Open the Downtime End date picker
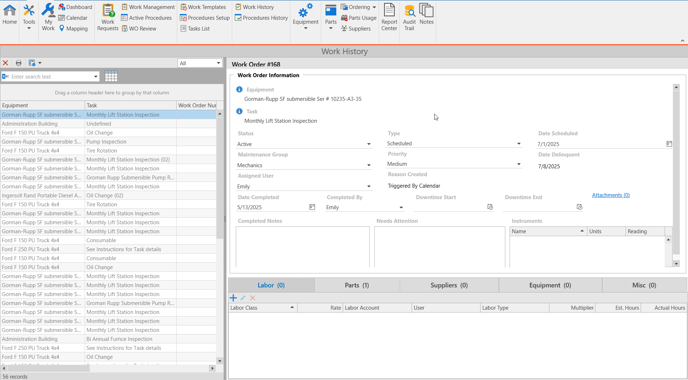The height and width of the screenshot is (380, 688). (x=579, y=207)
